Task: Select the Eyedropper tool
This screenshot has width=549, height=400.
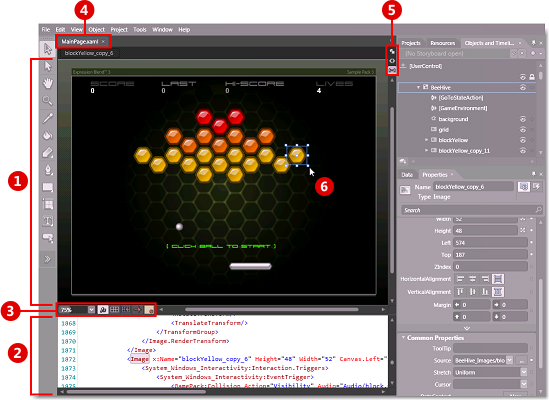Action: click(x=48, y=118)
